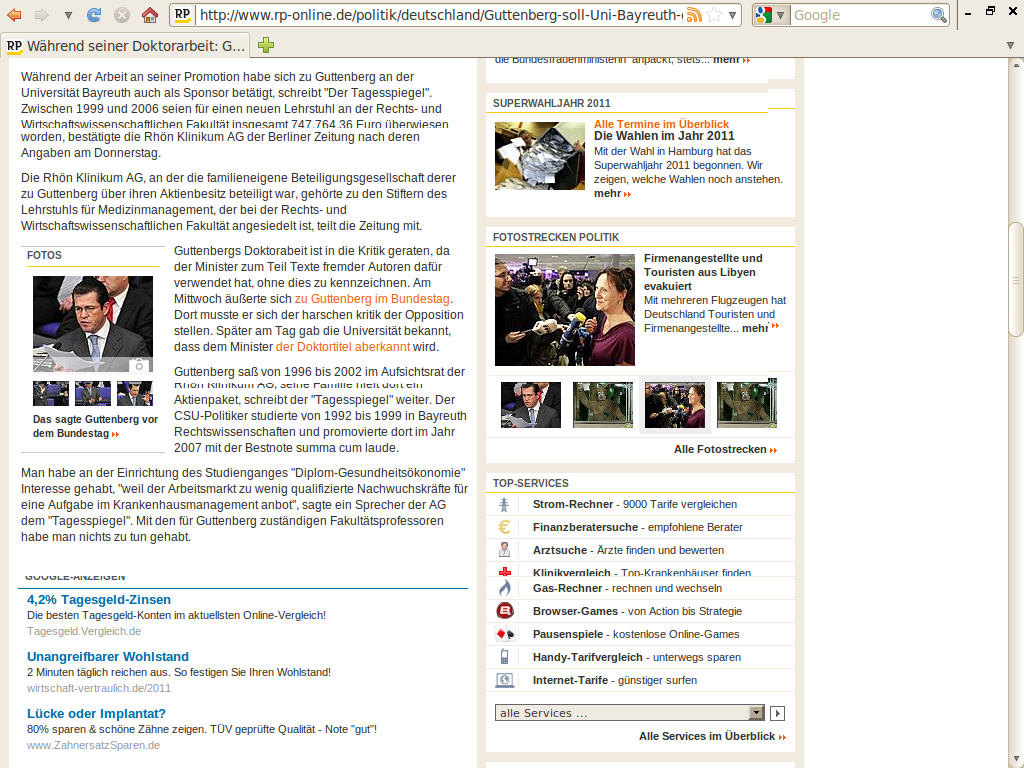The height and width of the screenshot is (768, 1024).
Task: Open the first small FOTOS thumbnail
Action: (x=51, y=394)
